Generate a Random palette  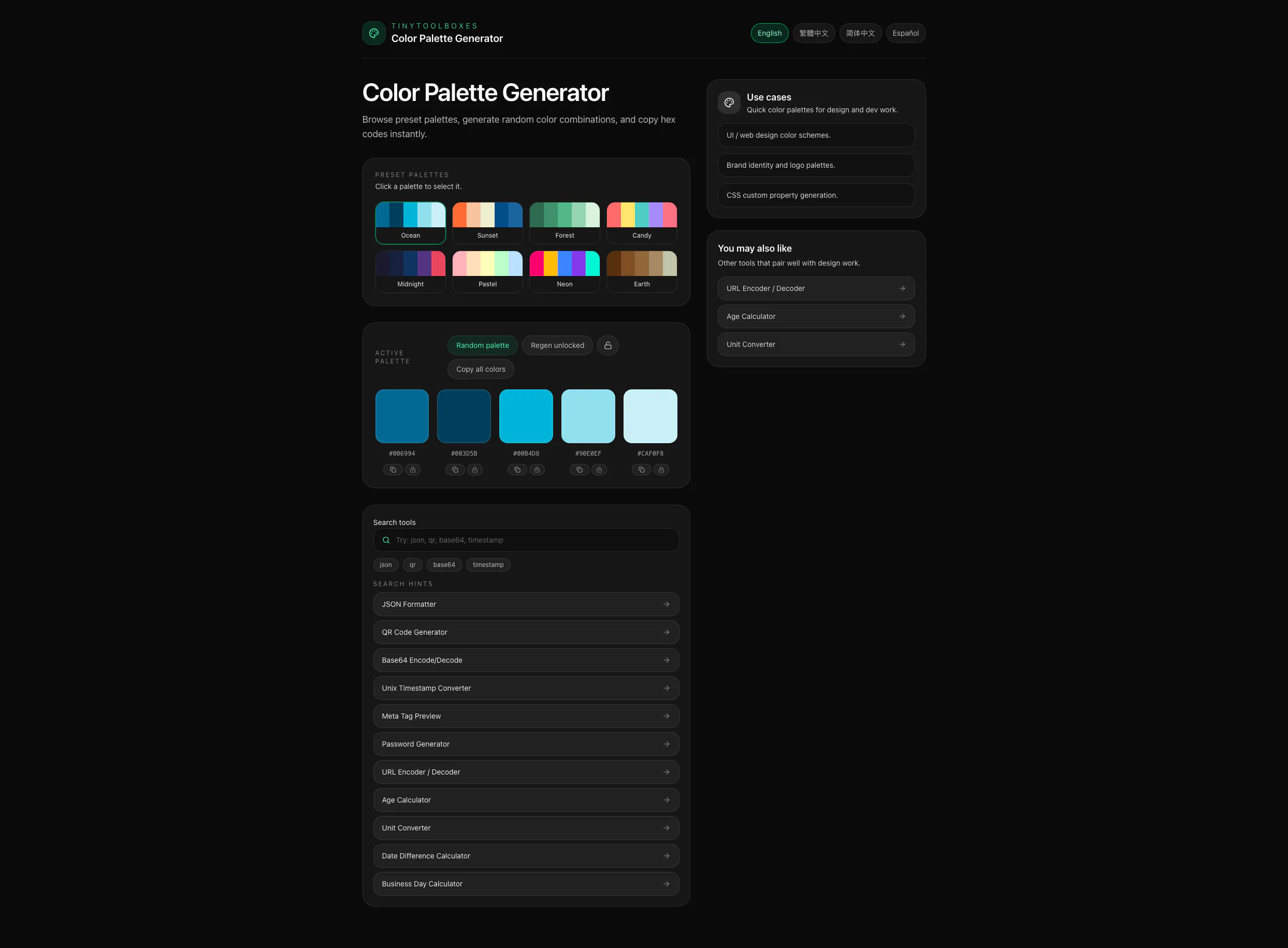[x=482, y=345]
